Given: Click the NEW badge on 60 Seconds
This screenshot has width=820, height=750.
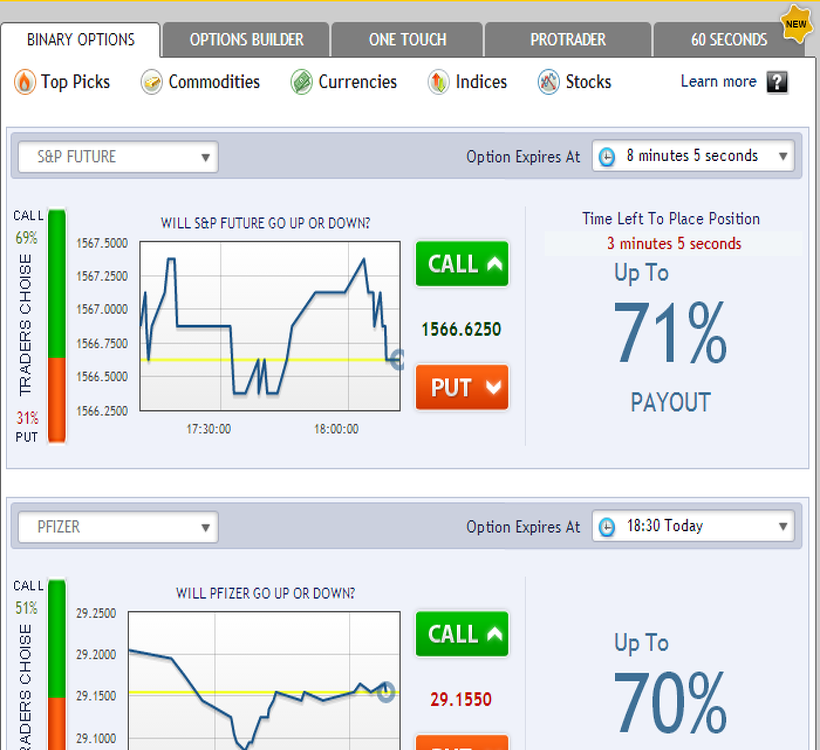Looking at the screenshot, I should [795, 24].
